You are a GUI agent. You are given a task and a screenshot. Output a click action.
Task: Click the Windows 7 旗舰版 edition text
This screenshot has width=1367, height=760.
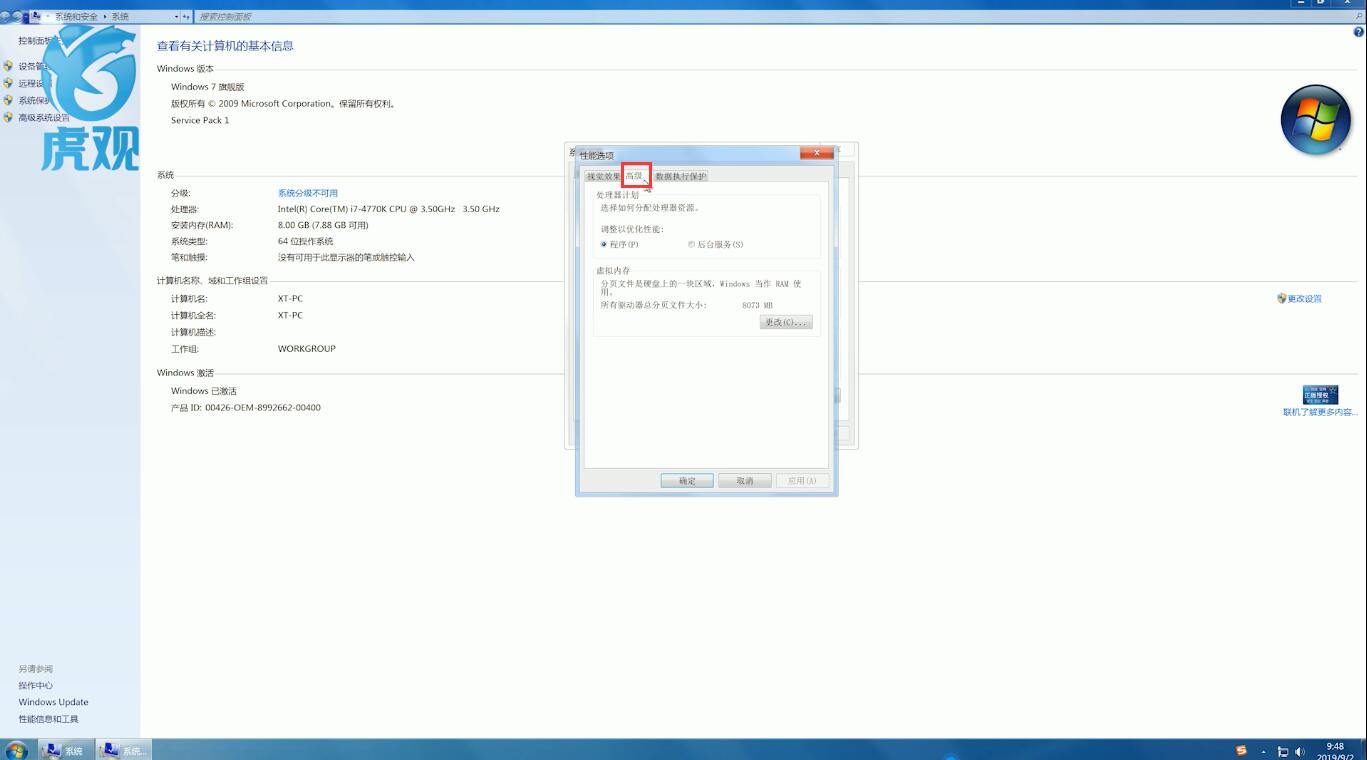[x=208, y=87]
